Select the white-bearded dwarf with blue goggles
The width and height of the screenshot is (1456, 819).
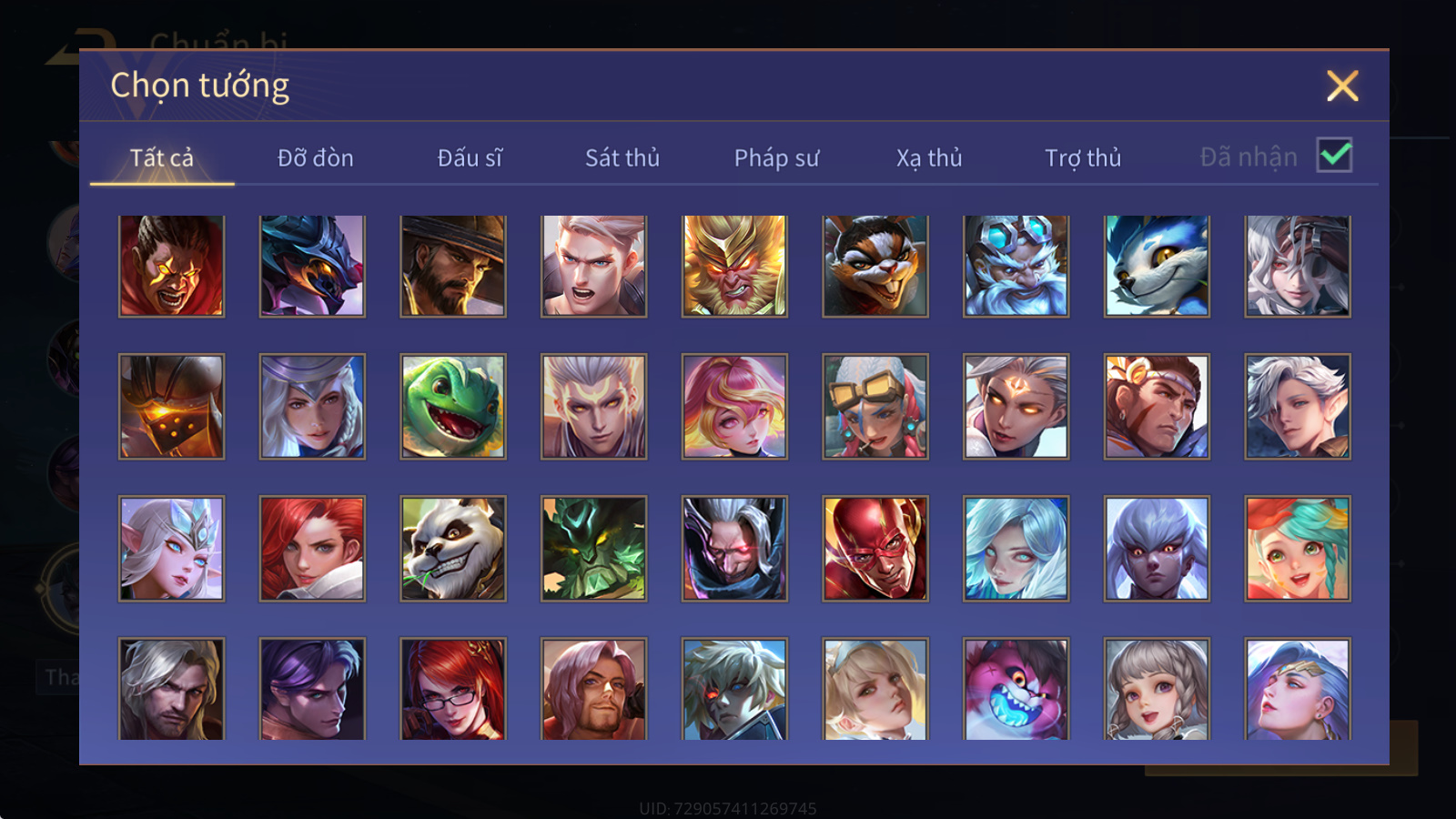[1016, 266]
